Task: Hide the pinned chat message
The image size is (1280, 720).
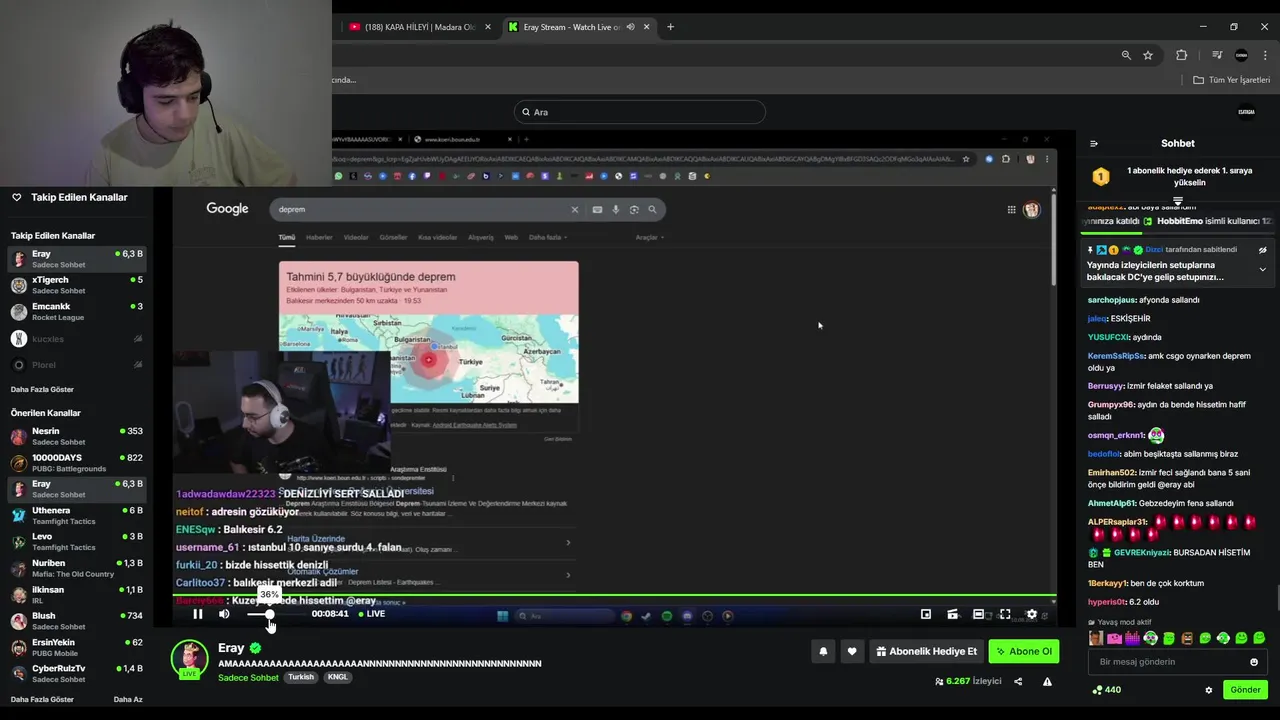Action: 1262,250
